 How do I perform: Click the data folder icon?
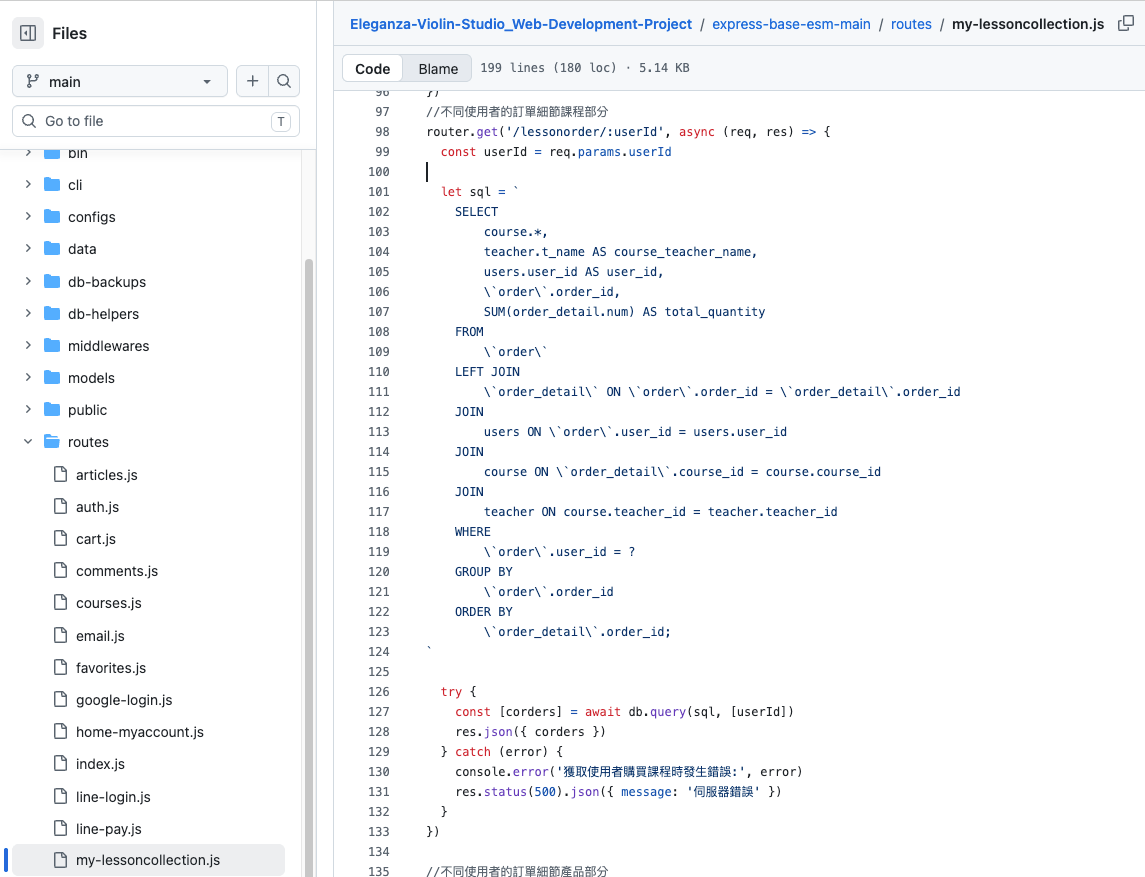tap(52, 249)
